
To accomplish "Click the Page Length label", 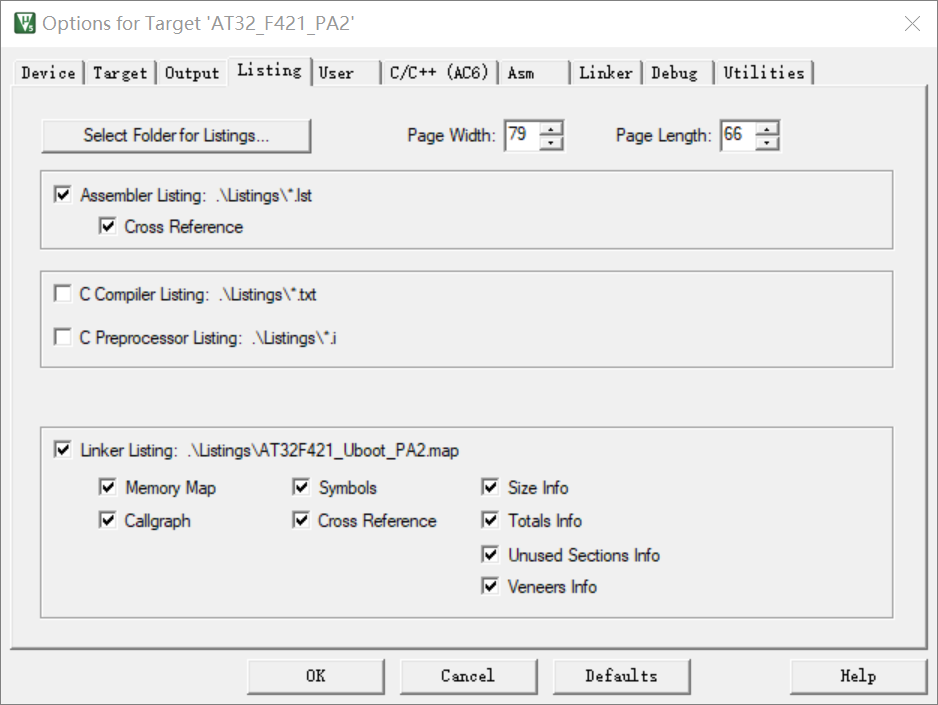I will click(x=663, y=136).
